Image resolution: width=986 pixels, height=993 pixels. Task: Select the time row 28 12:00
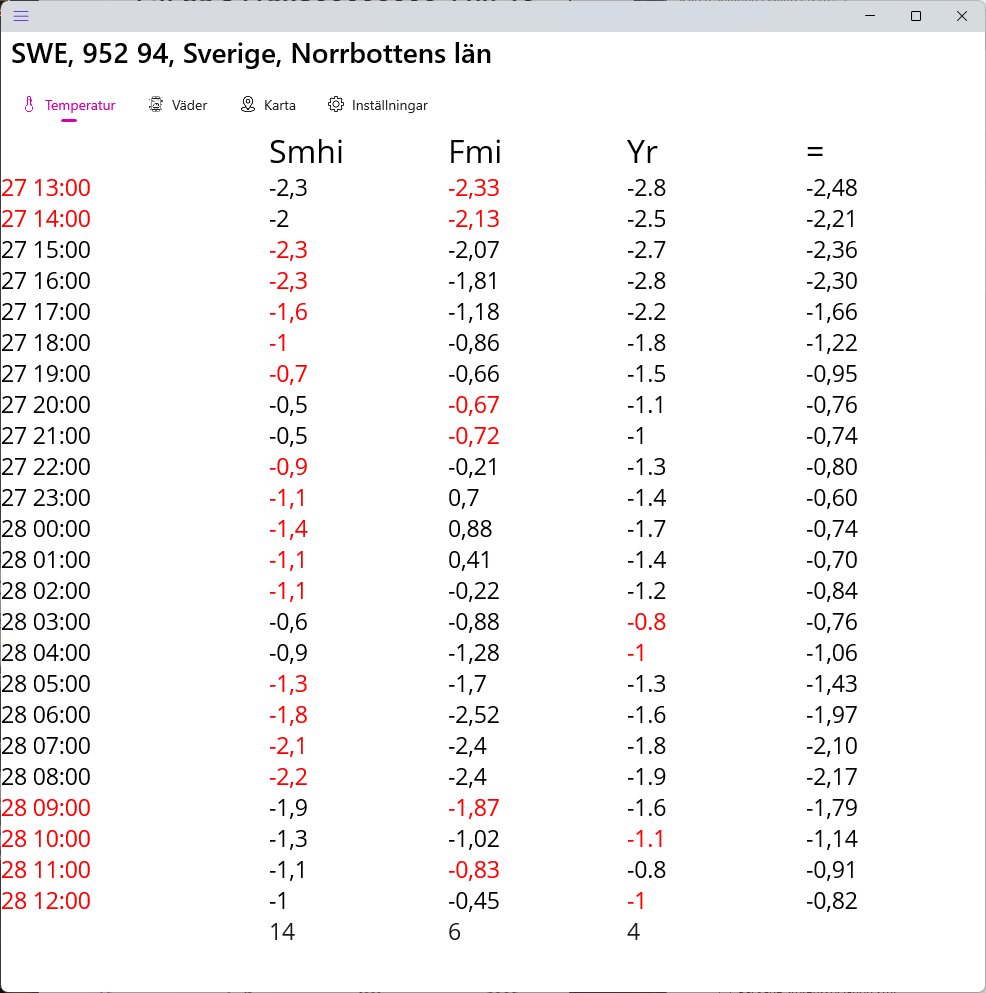(46, 902)
